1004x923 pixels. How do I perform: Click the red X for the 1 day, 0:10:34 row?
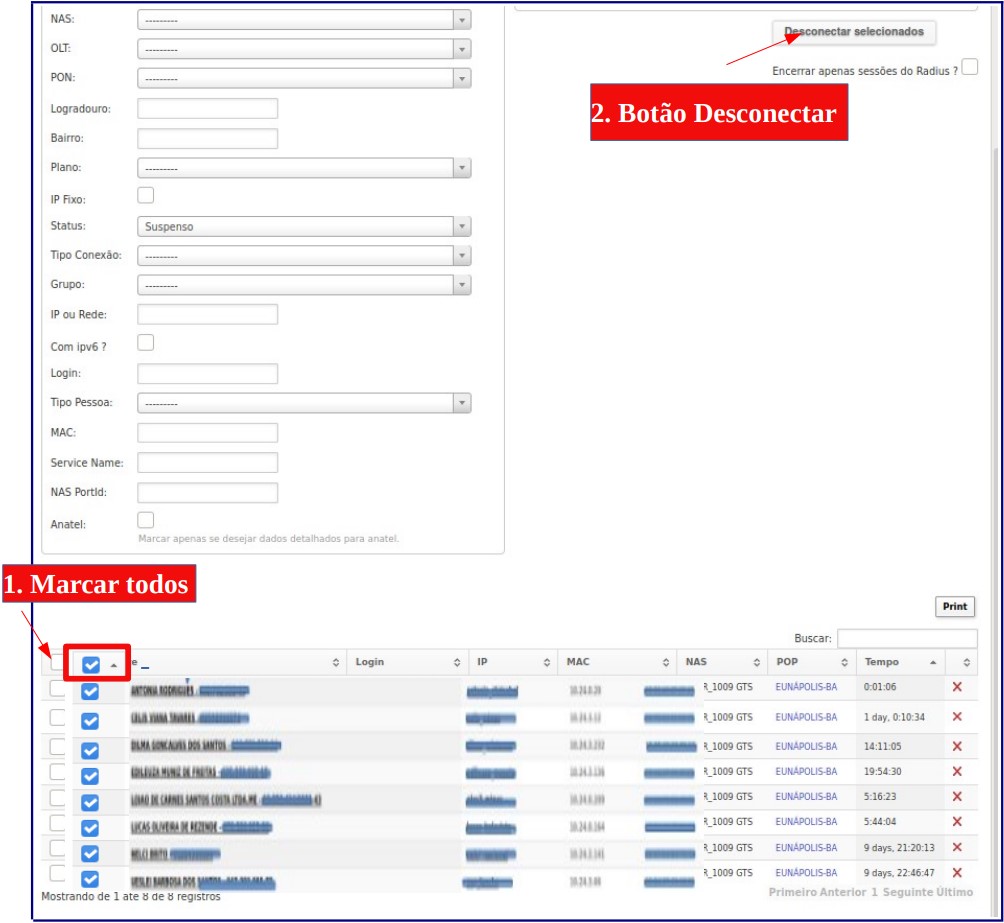(957, 717)
